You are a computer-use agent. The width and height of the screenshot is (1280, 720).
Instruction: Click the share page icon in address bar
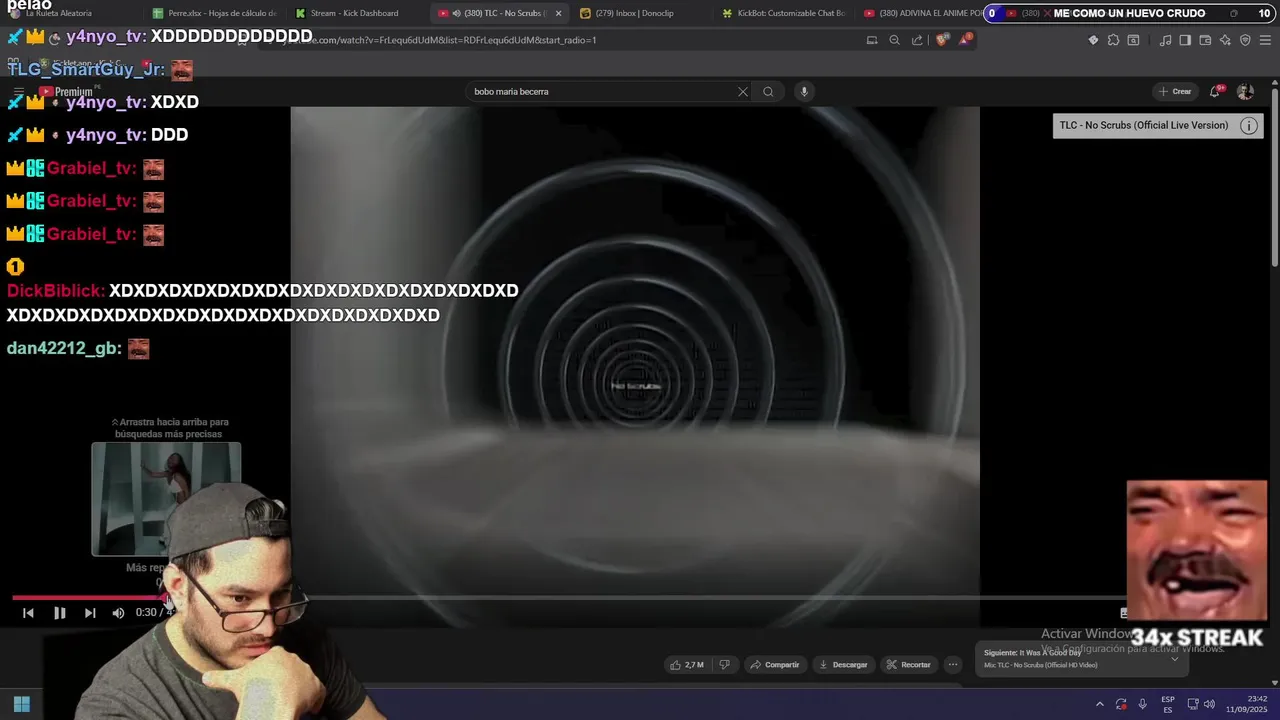click(917, 40)
